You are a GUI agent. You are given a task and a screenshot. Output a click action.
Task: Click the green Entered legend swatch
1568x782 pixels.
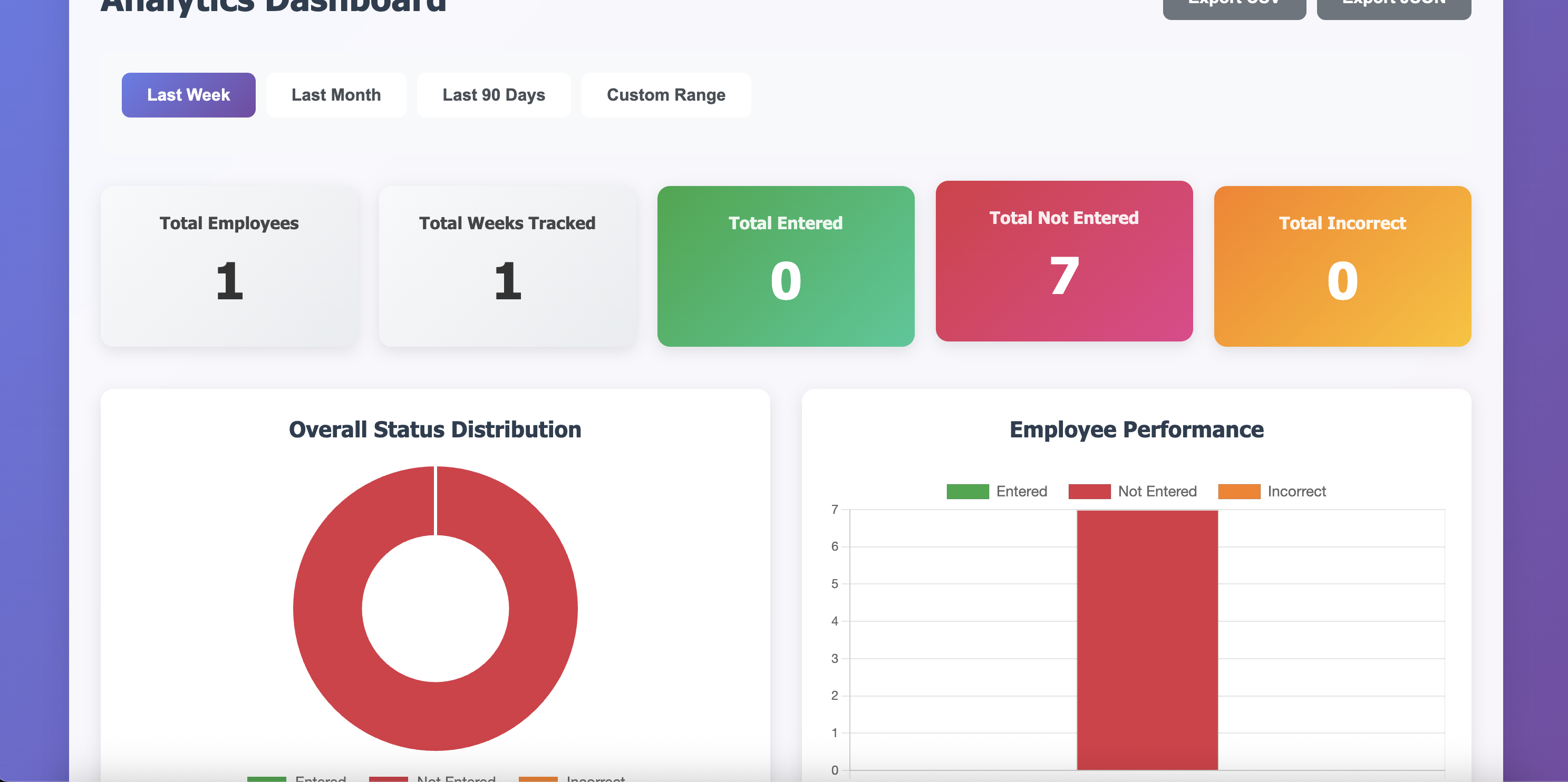pos(967,491)
